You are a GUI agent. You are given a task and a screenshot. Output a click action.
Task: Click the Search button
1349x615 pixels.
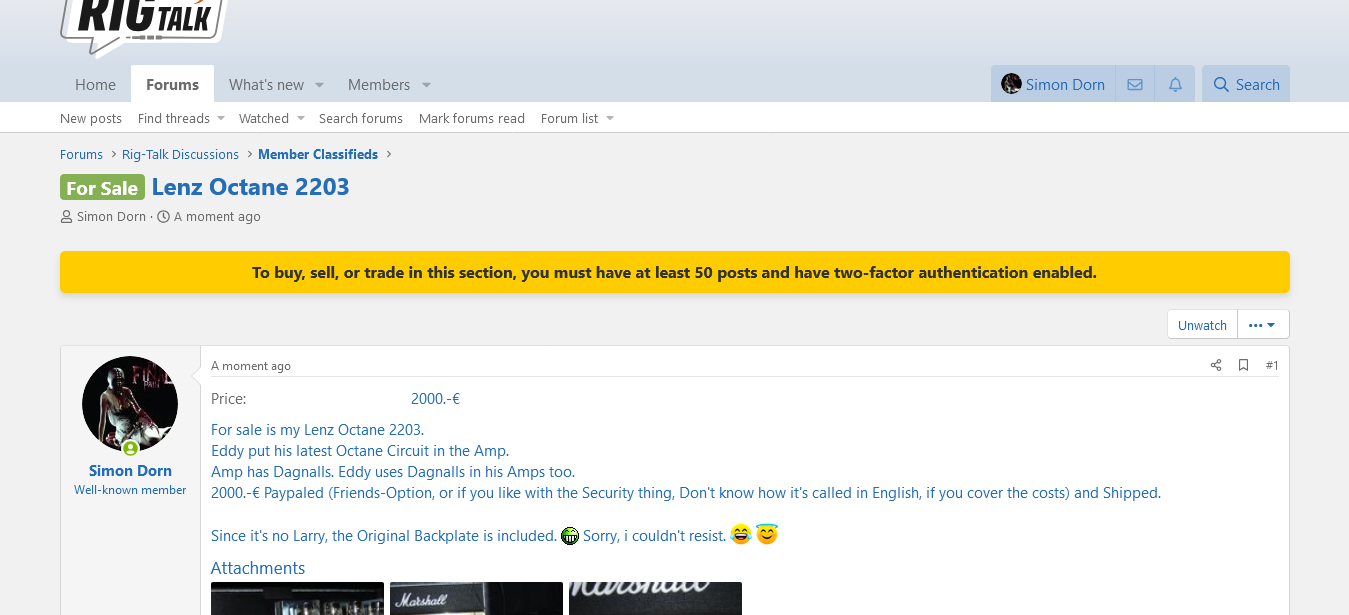[1246, 85]
